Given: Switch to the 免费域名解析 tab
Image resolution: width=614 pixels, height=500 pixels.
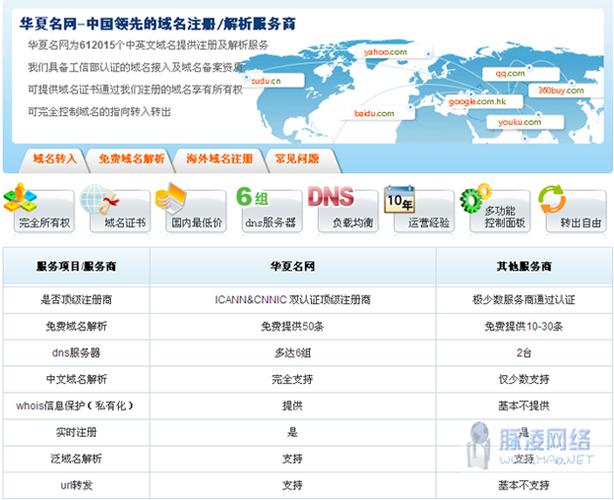Looking at the screenshot, I should click(131, 159).
